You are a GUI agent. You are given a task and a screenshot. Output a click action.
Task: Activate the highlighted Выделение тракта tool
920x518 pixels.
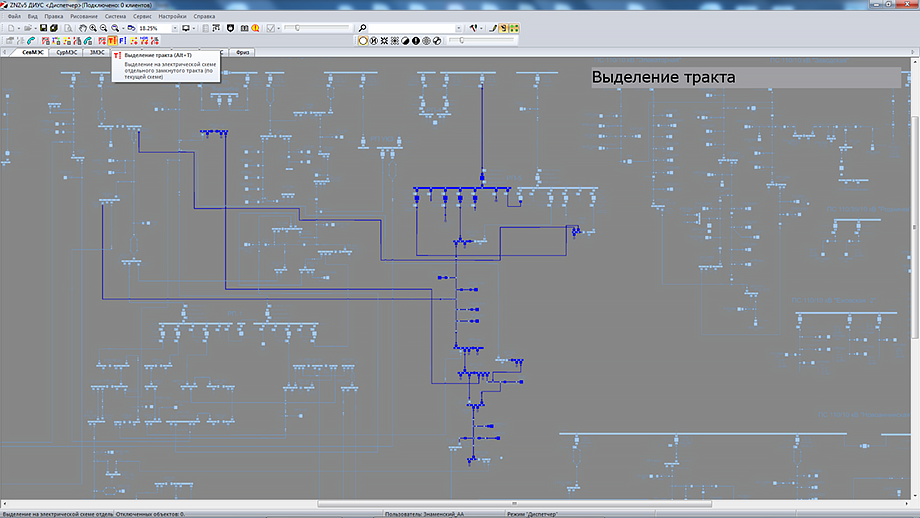click(112, 41)
